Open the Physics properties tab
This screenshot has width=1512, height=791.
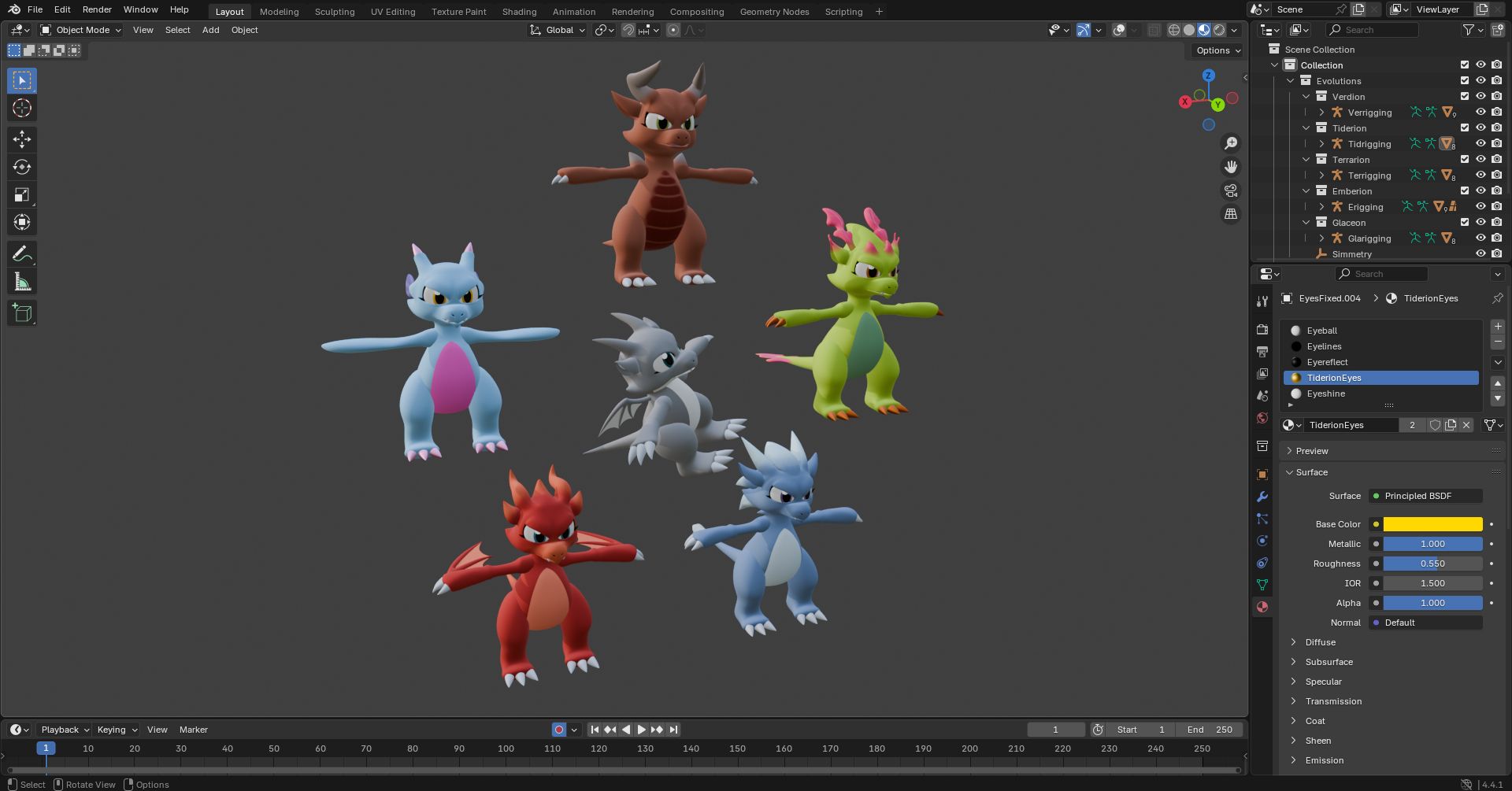pyautogui.click(x=1262, y=541)
